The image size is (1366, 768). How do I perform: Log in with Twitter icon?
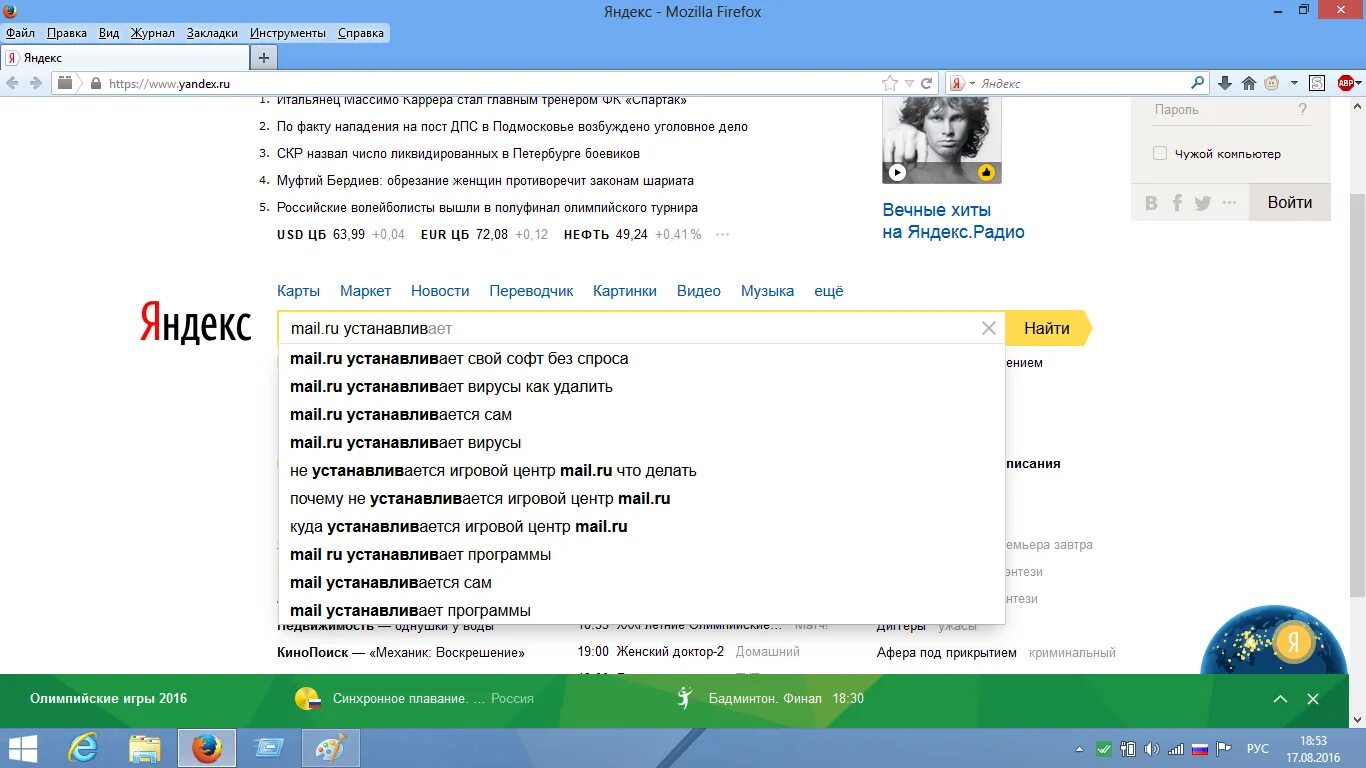1203,203
